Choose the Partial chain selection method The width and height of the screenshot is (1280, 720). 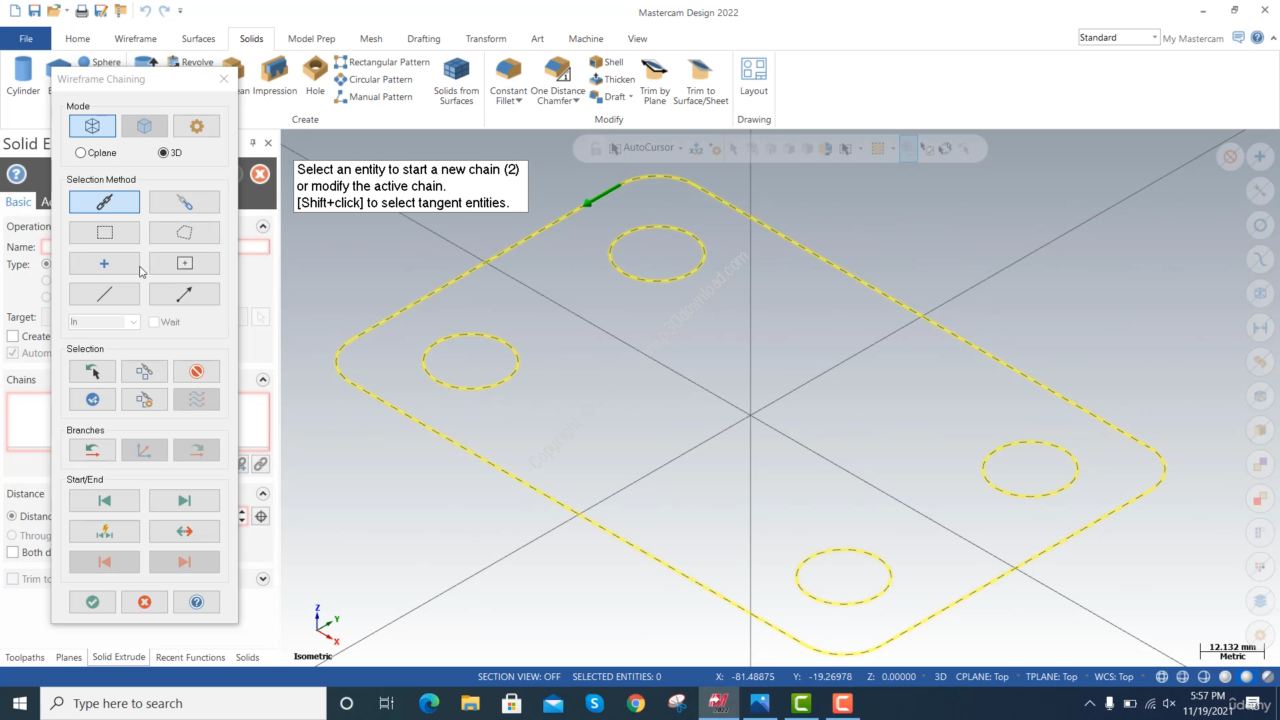(x=184, y=202)
